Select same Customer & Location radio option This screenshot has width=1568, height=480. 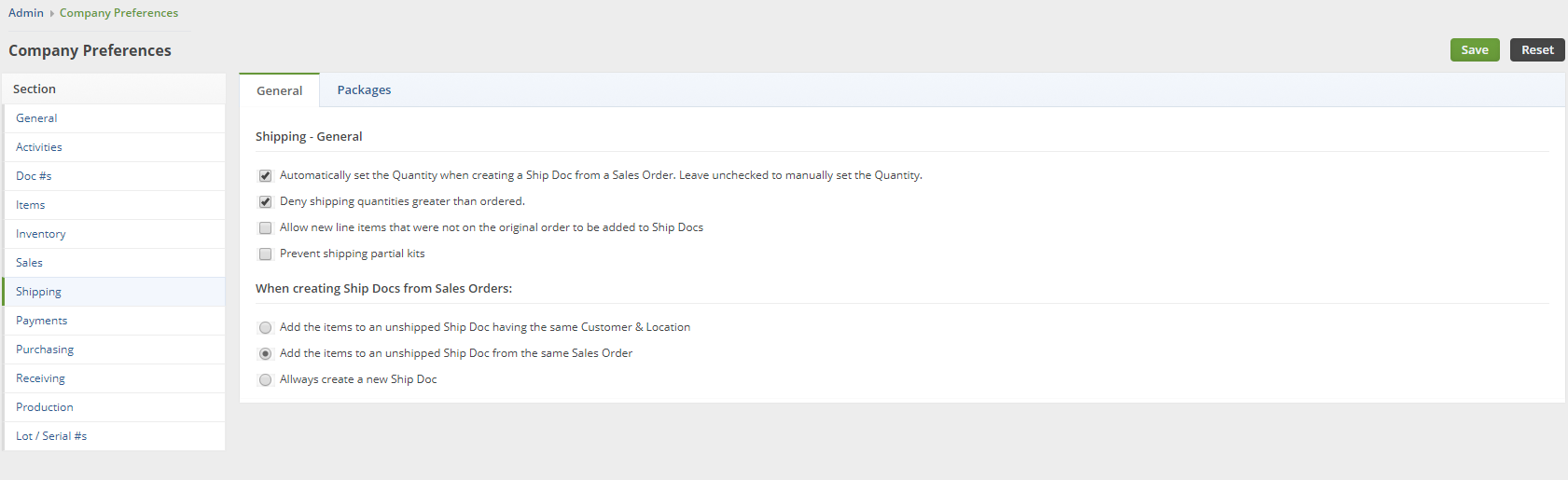point(266,327)
